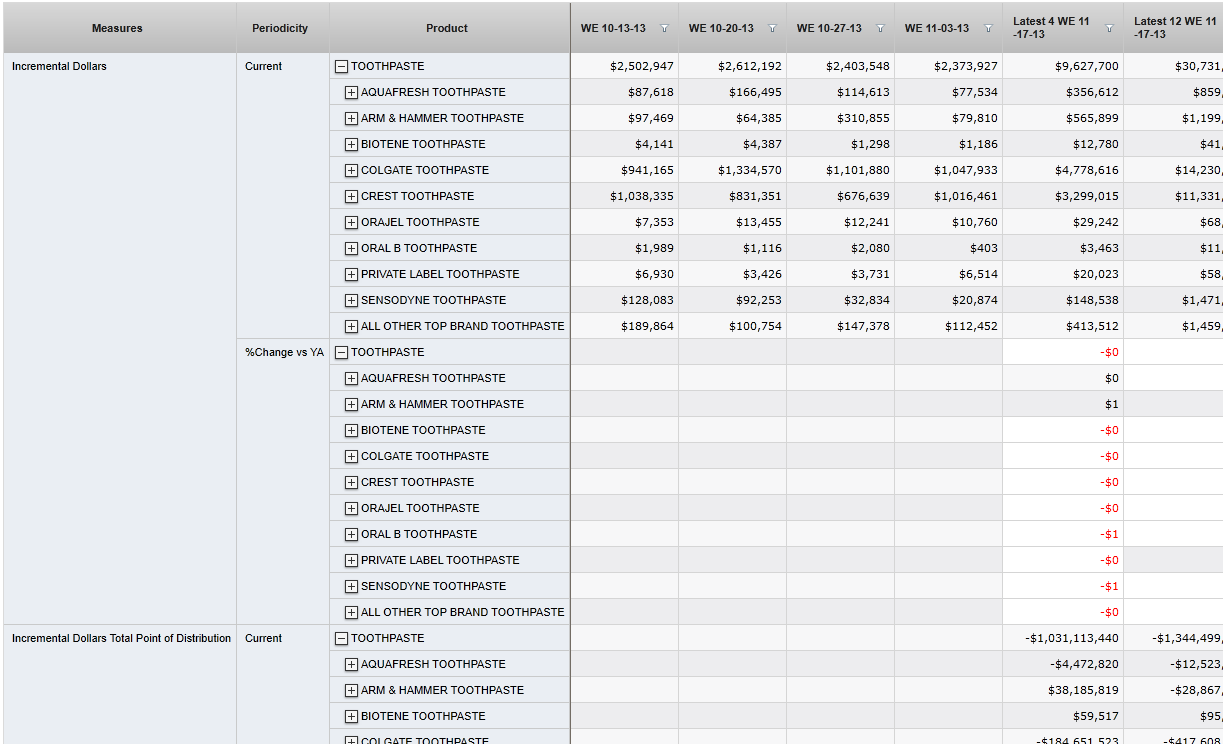1223x744 pixels.
Task: Collapse TOOTHPASTE in the %Change vs YA group
Action: click(342, 353)
